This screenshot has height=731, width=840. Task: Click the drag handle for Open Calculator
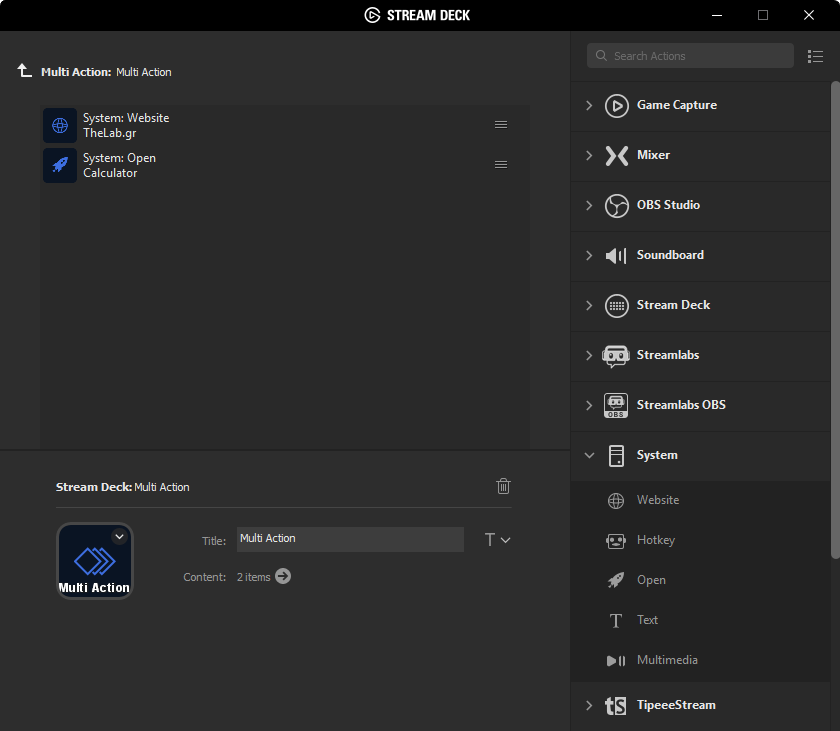coord(501,165)
